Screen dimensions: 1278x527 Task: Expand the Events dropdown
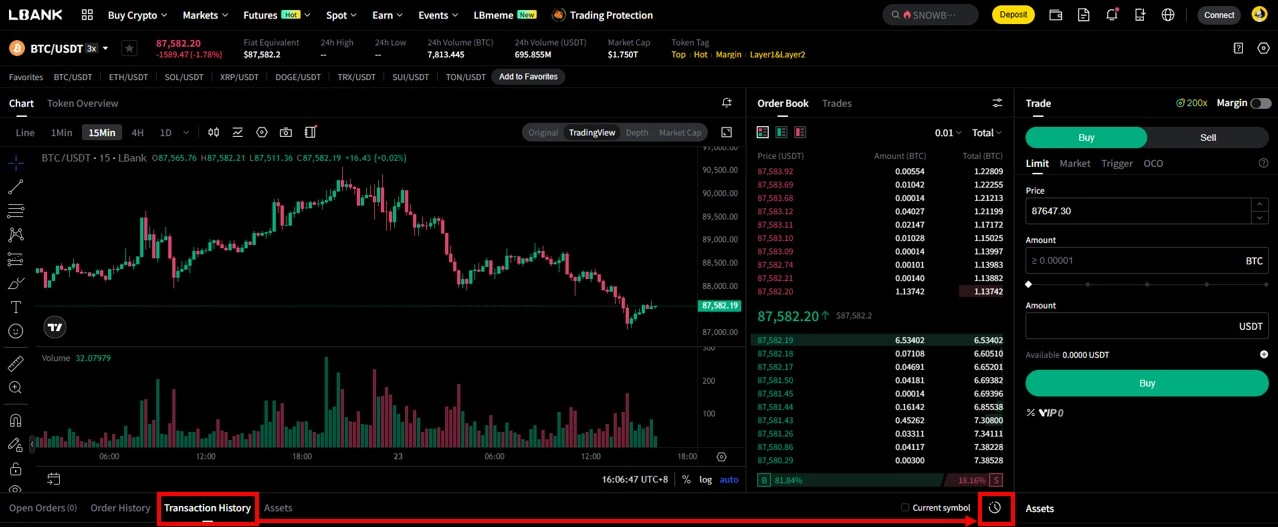point(438,15)
